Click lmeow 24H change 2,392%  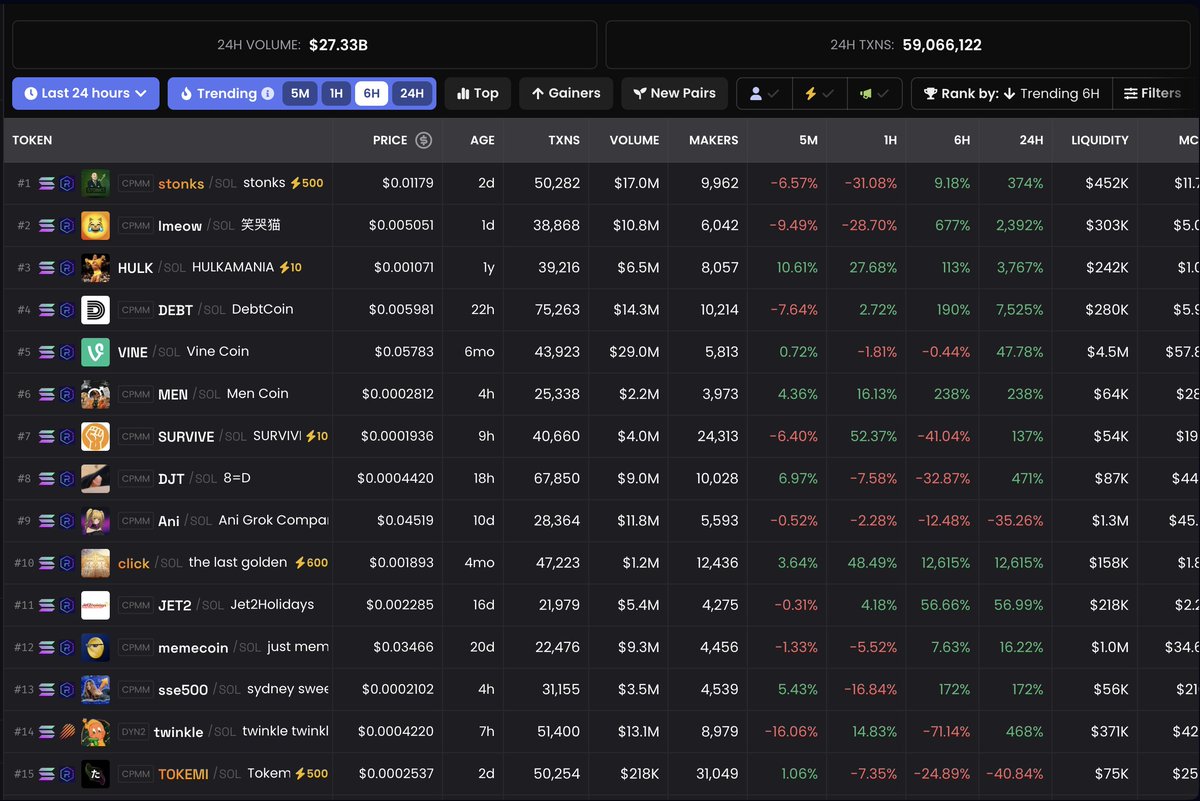(1019, 226)
